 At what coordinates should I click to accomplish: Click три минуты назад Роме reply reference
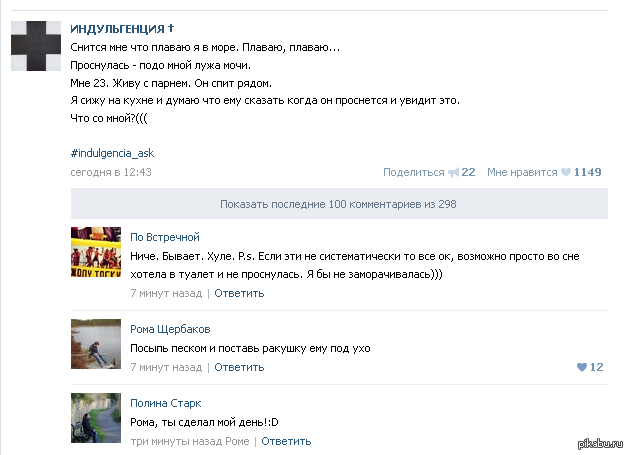(x=190, y=441)
